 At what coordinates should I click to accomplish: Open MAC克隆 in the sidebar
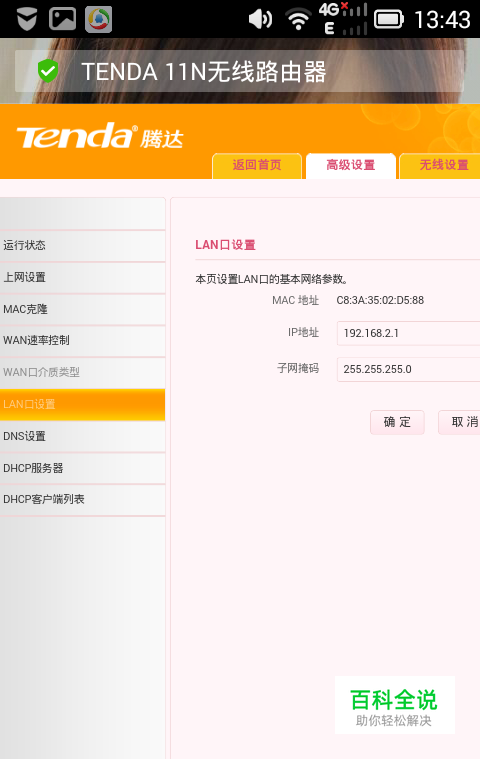82,309
